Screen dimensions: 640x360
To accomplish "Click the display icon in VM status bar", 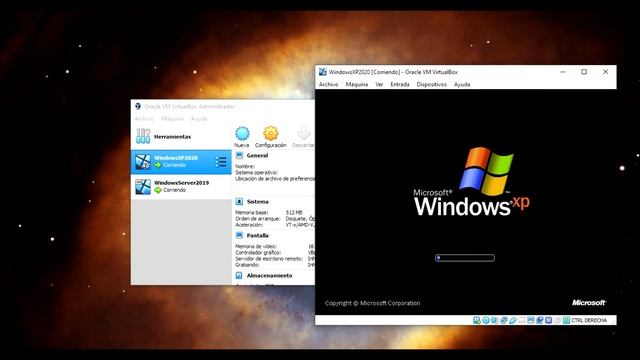I will 531,320.
